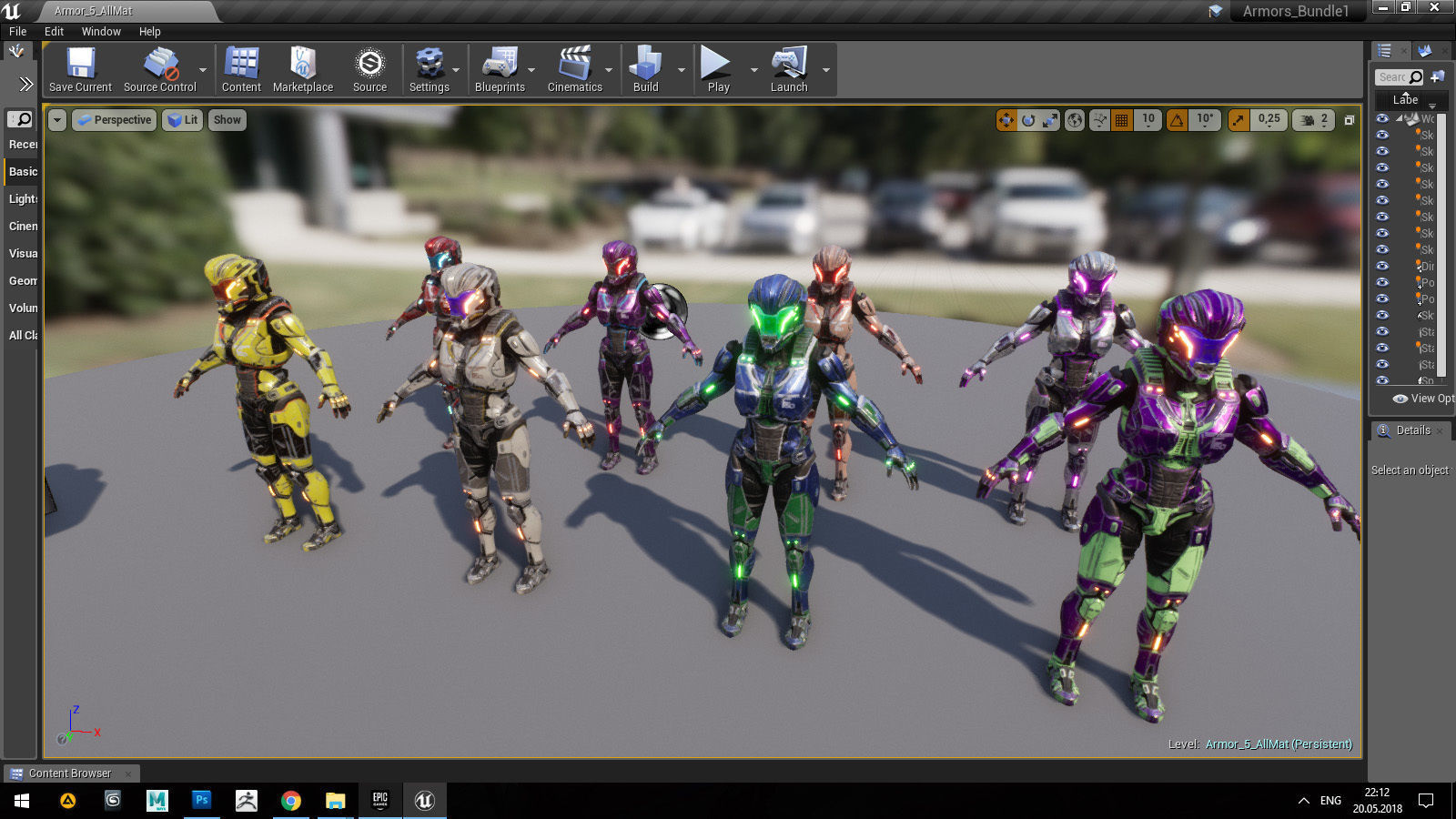Open the Source Control toolbar button
The width and height of the screenshot is (1456, 819).
(x=160, y=70)
